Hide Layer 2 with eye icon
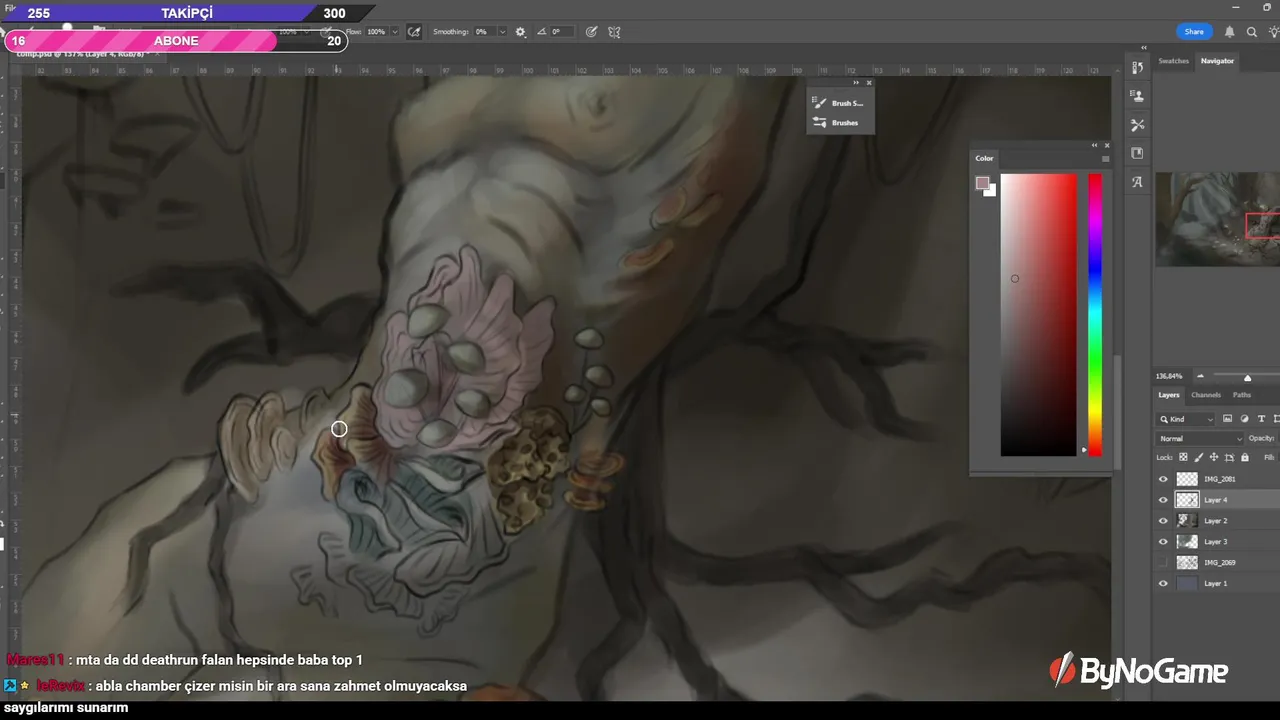1280x720 pixels. point(1163,521)
